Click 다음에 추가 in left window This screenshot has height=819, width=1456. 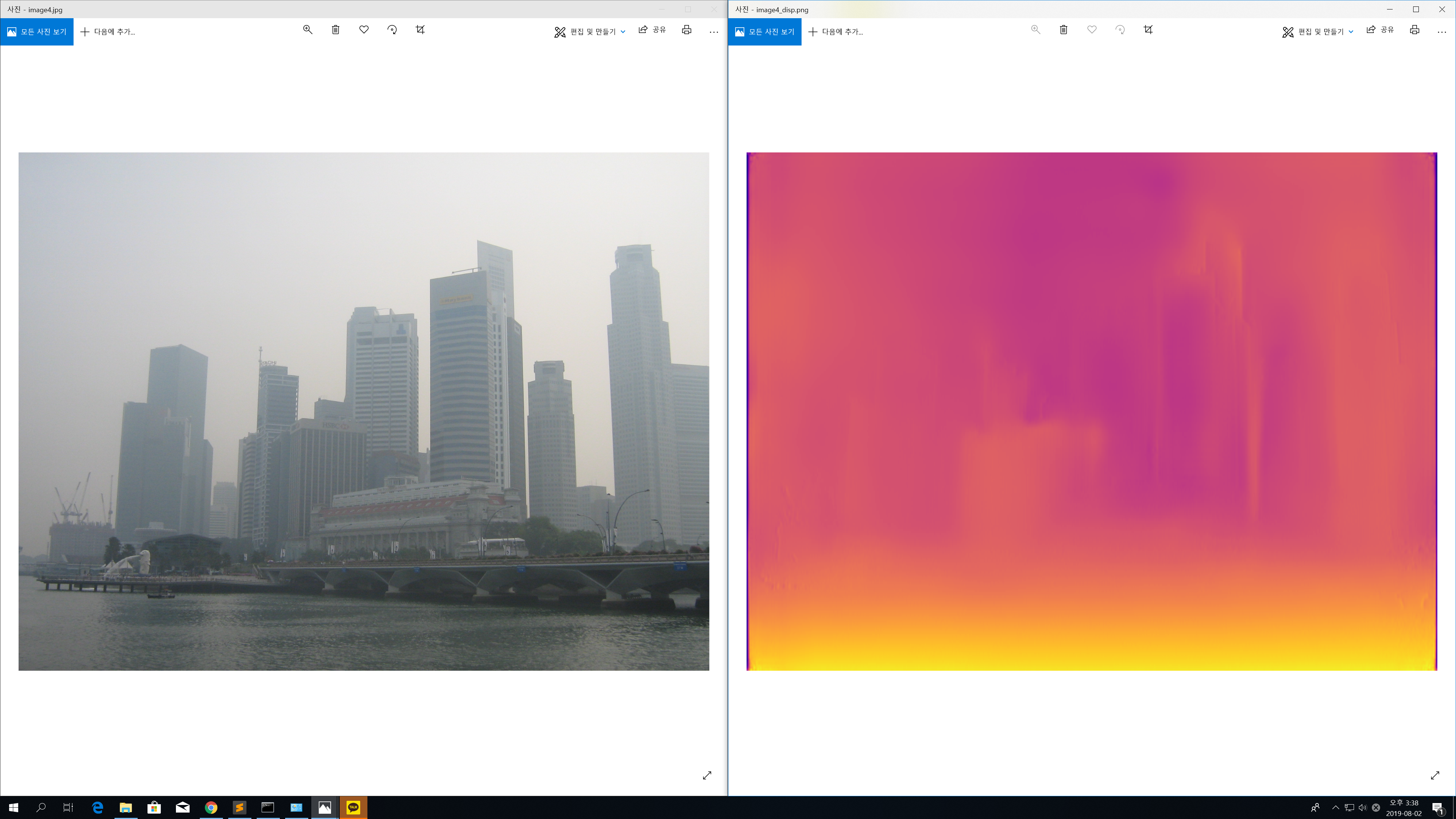pyautogui.click(x=107, y=31)
